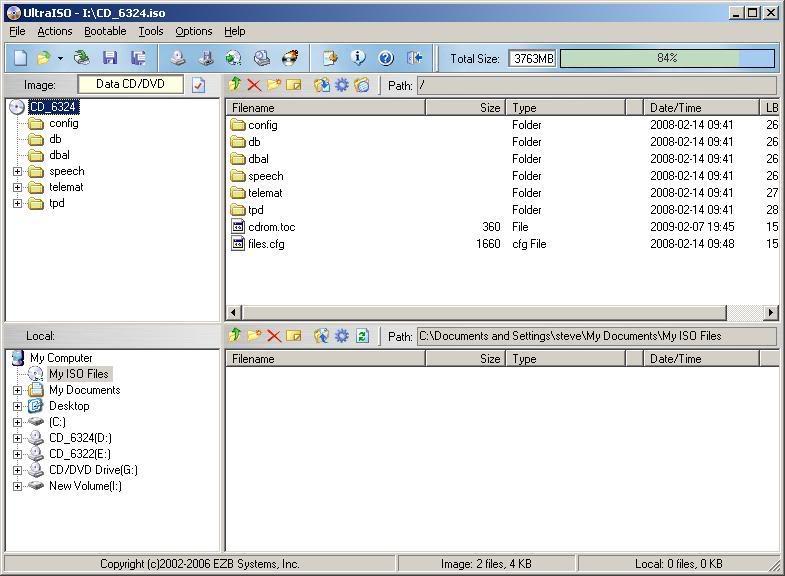Expand the telemat folder in image tree
785x576 pixels.
18,188
